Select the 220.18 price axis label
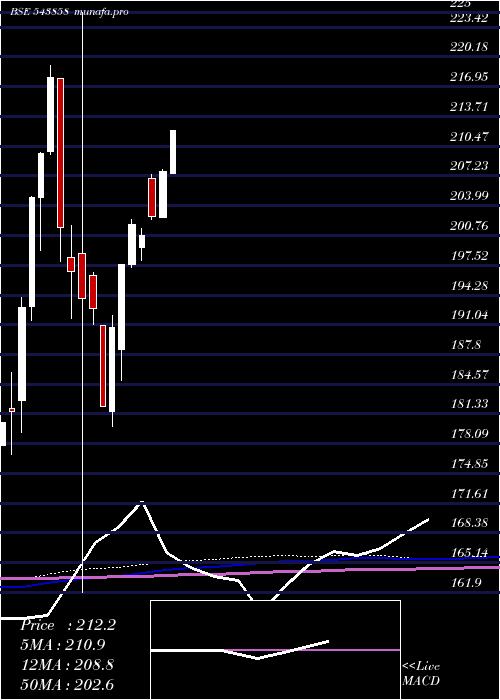 coord(469,47)
